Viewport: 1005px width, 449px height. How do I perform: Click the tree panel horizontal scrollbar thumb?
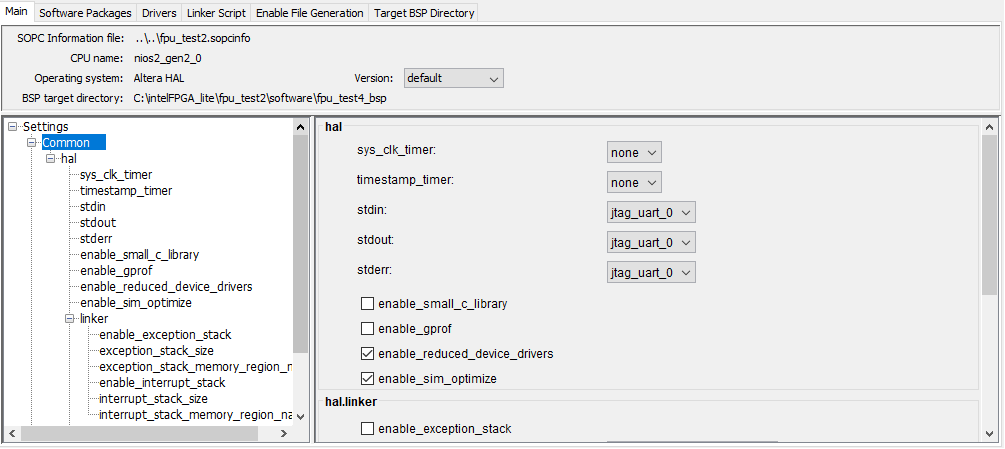[x=139, y=434]
